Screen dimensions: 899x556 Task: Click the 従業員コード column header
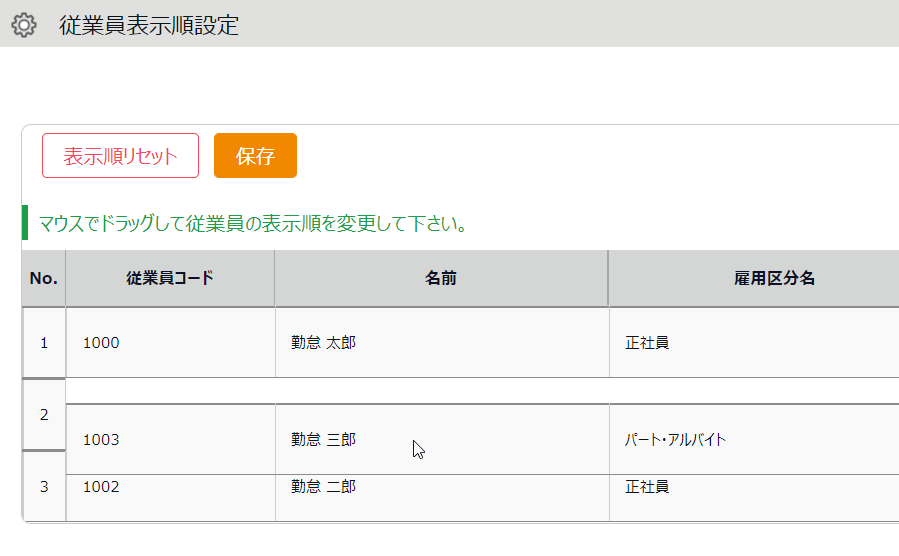170,278
